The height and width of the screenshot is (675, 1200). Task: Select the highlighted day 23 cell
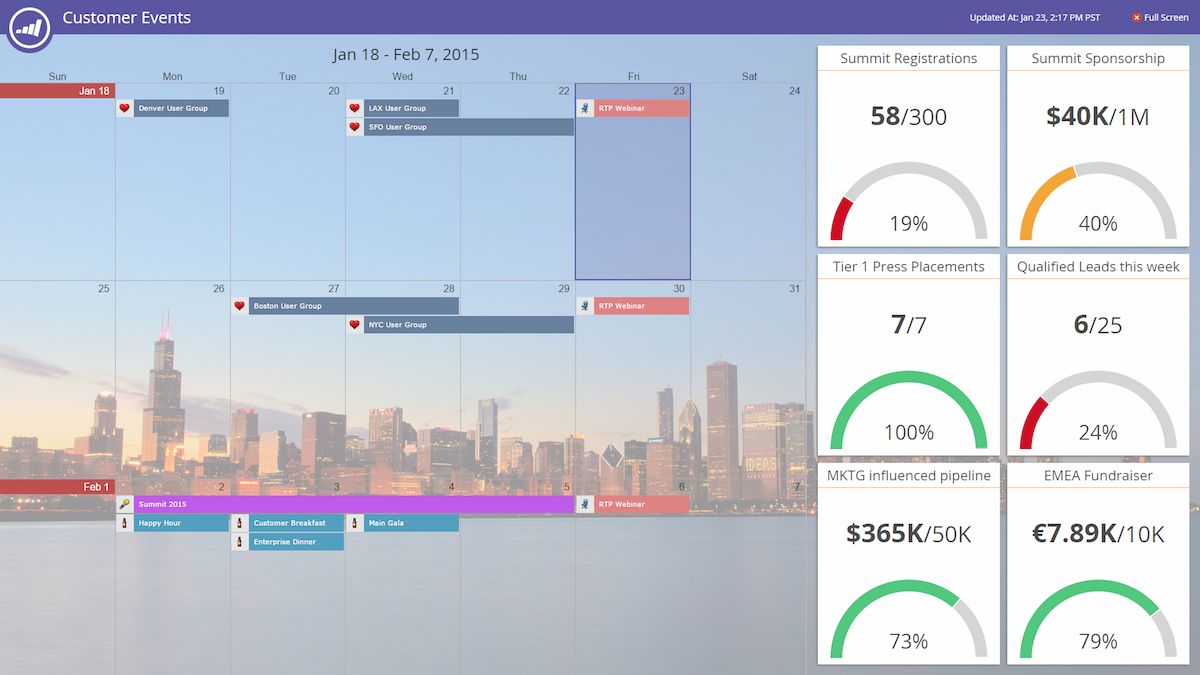[x=632, y=182]
